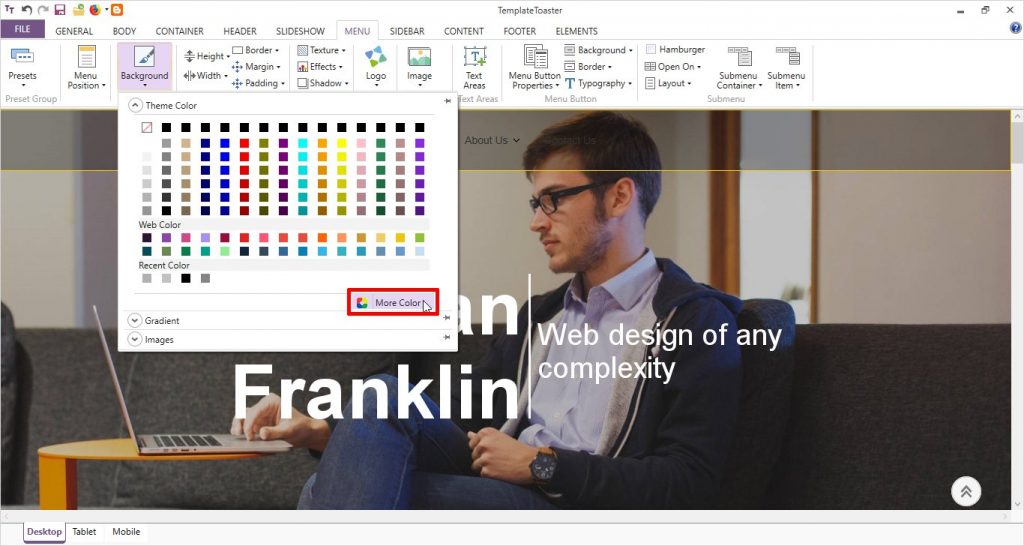
Task: Switch to the FOOTER ribbon tab
Action: pos(520,31)
